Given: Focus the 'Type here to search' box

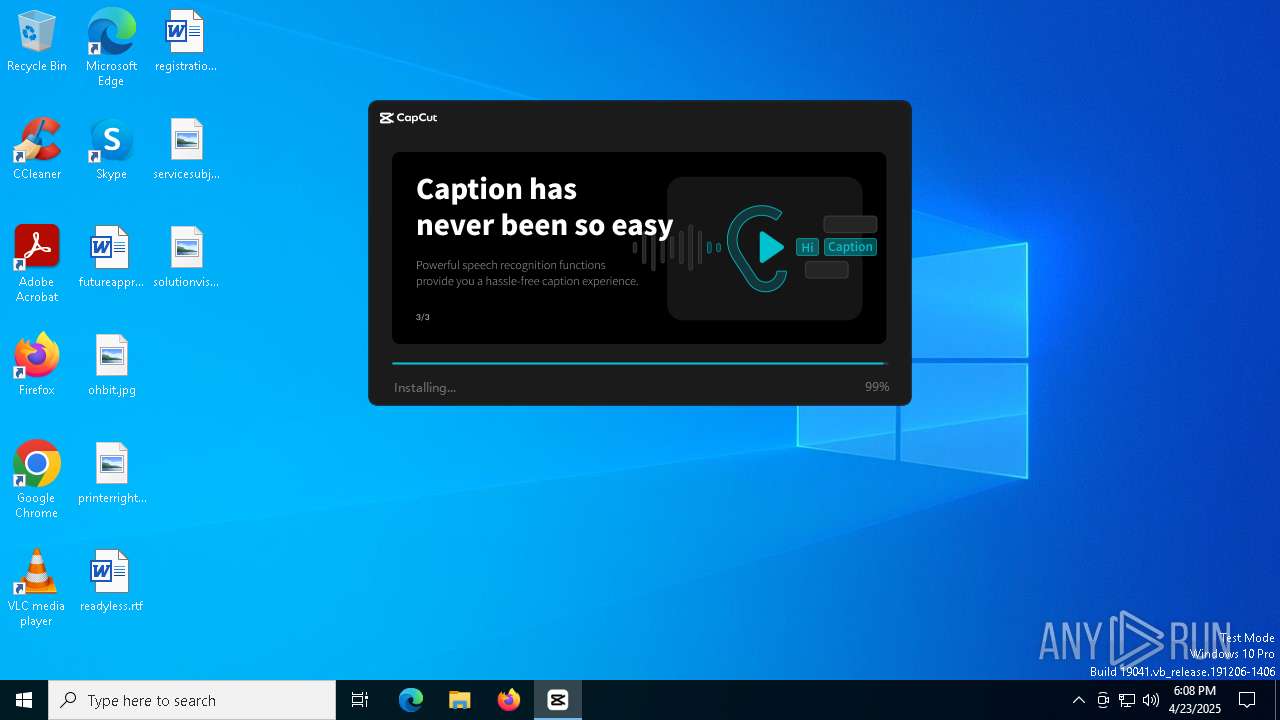Looking at the screenshot, I should click(192, 700).
